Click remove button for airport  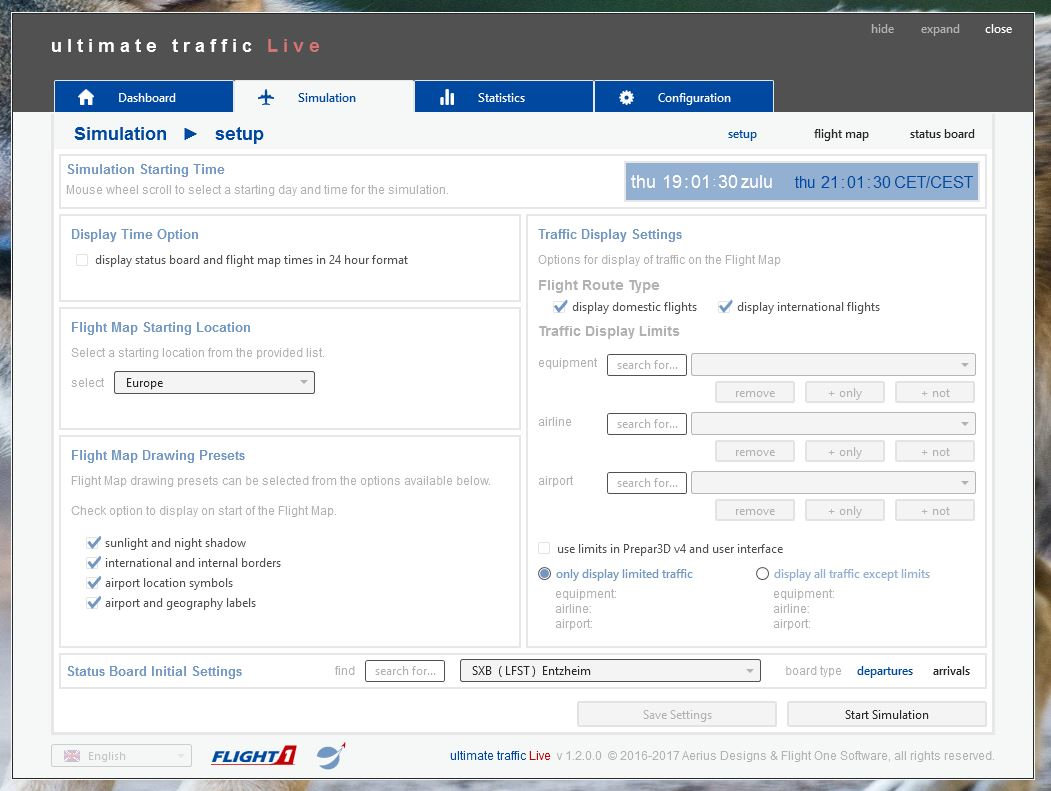coord(755,511)
